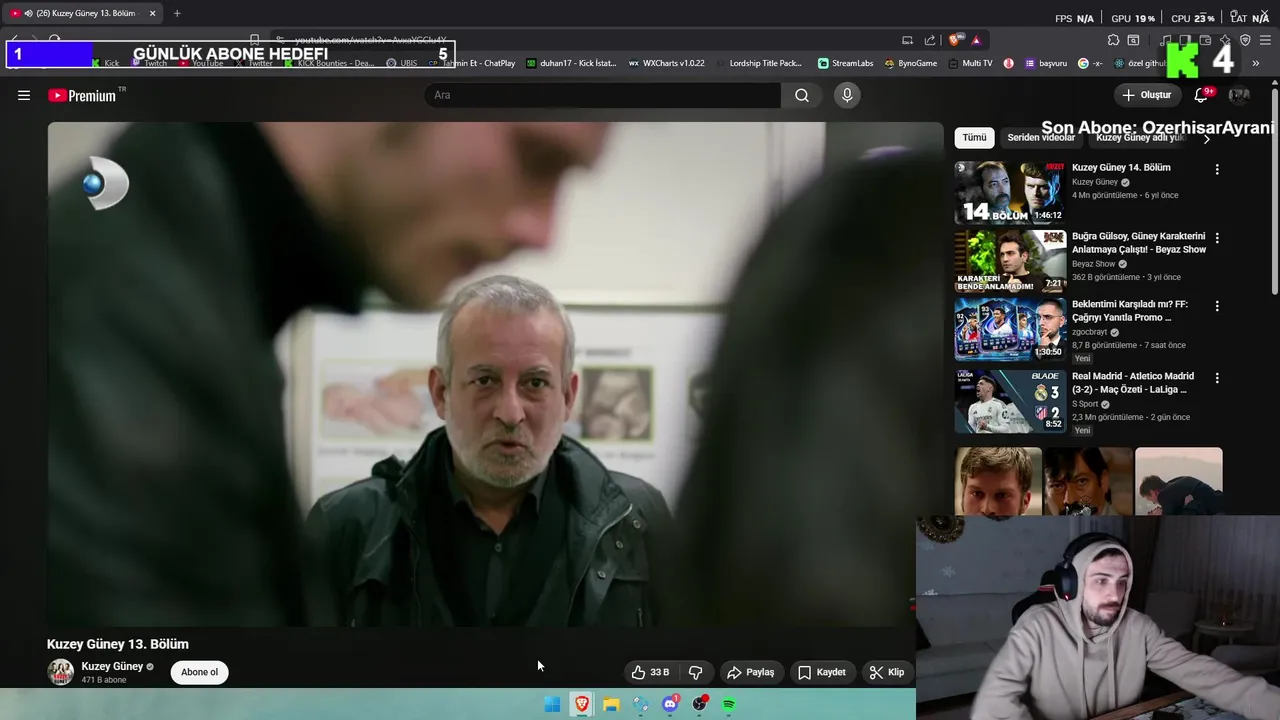Click the magnifier search button
This screenshot has width=1280, height=720.
(802, 95)
